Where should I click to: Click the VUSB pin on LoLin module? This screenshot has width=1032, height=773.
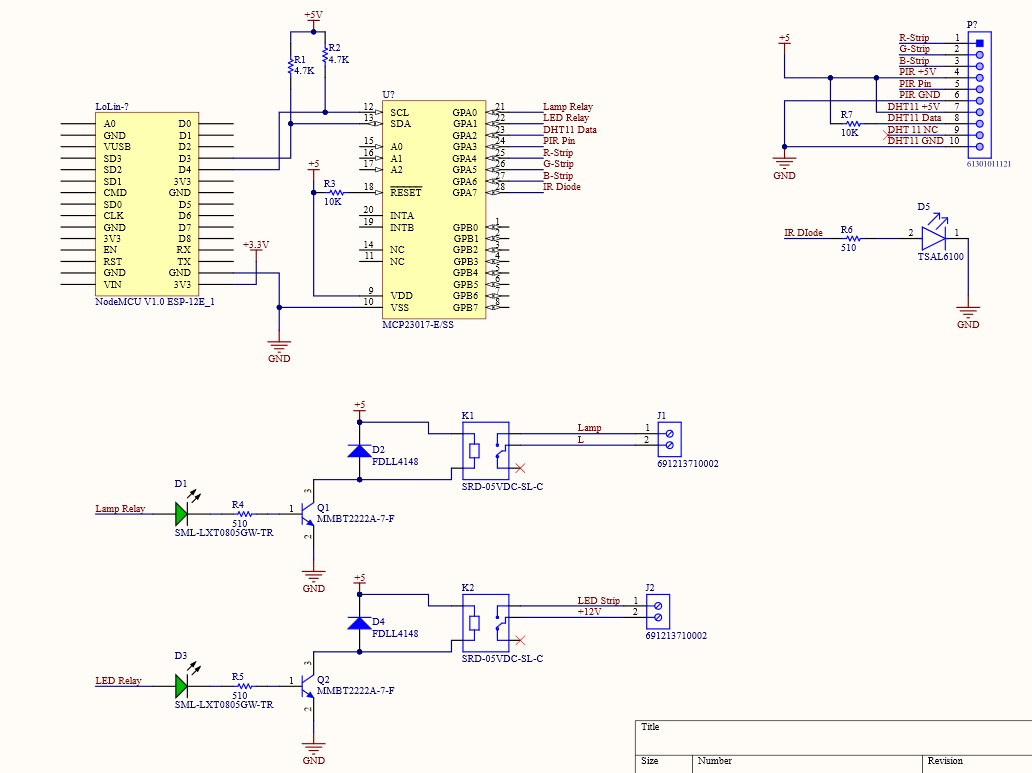(x=117, y=147)
